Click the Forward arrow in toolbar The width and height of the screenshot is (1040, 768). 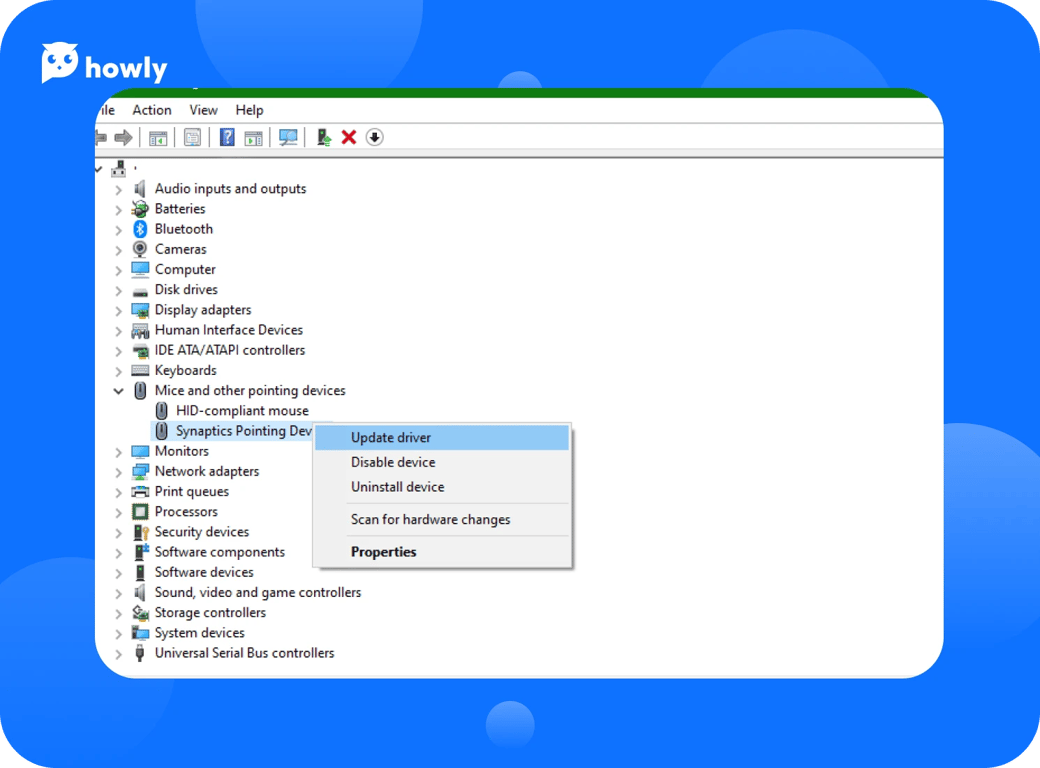tap(123, 137)
